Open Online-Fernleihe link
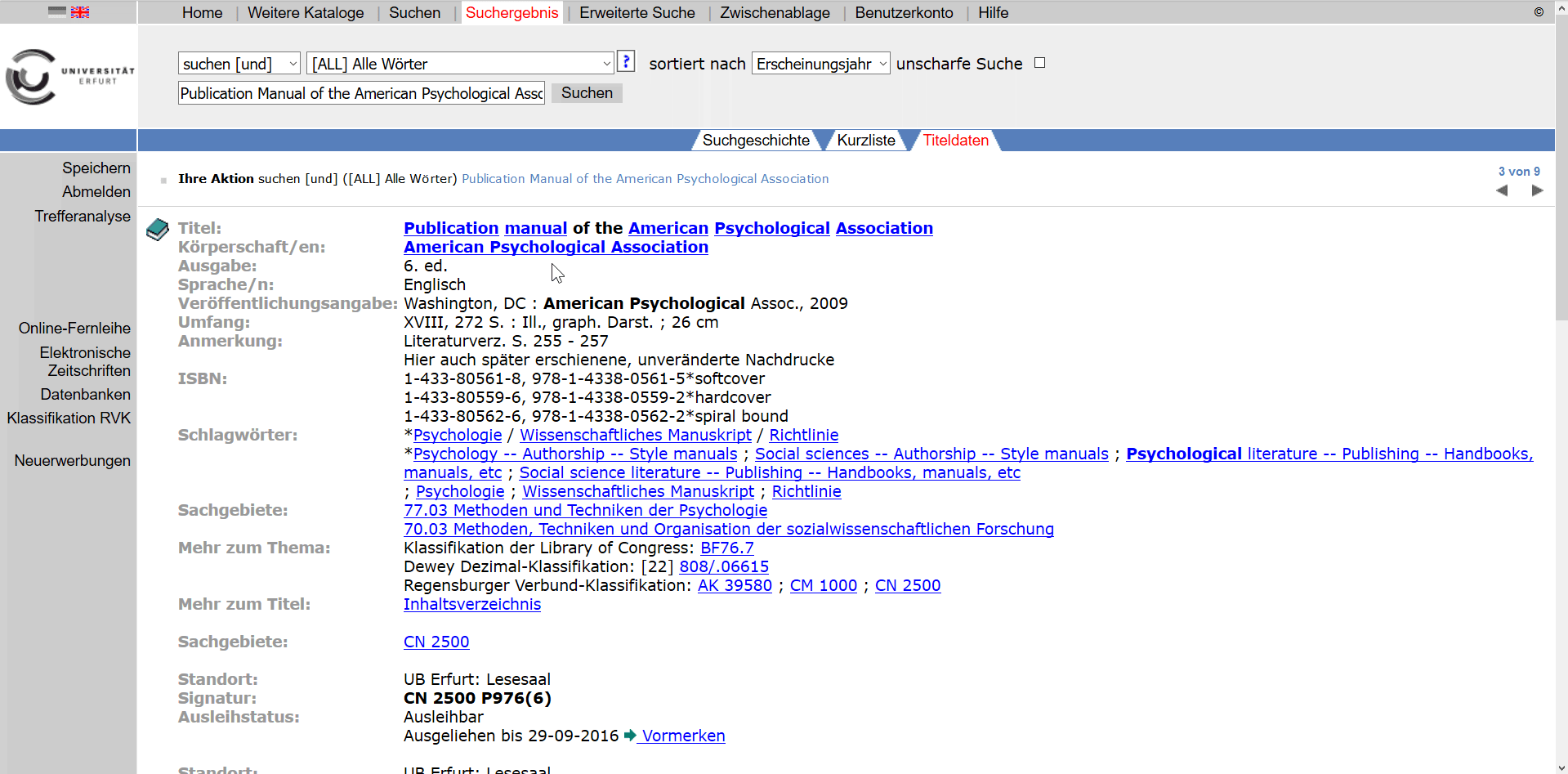Viewport: 1568px width, 774px height. [74, 329]
